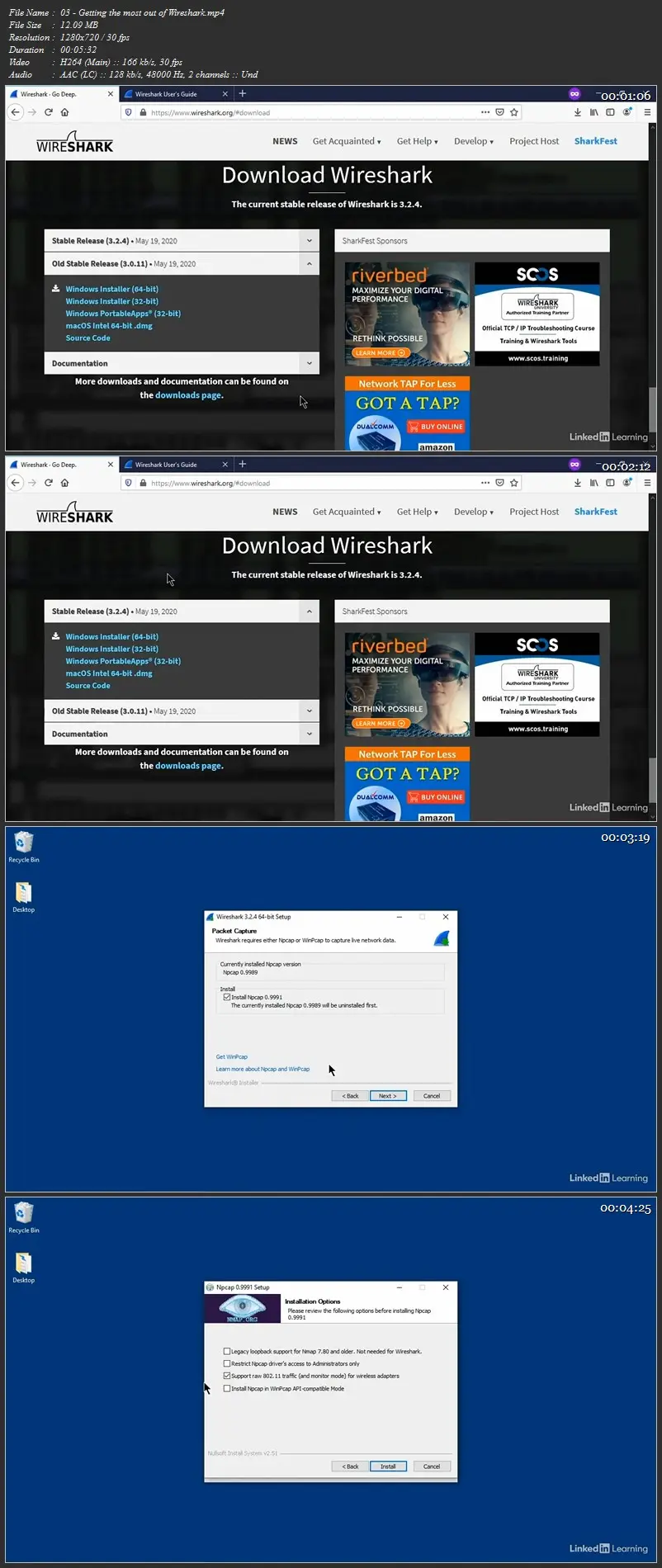Download macOS Intel 64-bit .dmg, 00:01:06 frame
662x1568 pixels.
(x=109, y=326)
